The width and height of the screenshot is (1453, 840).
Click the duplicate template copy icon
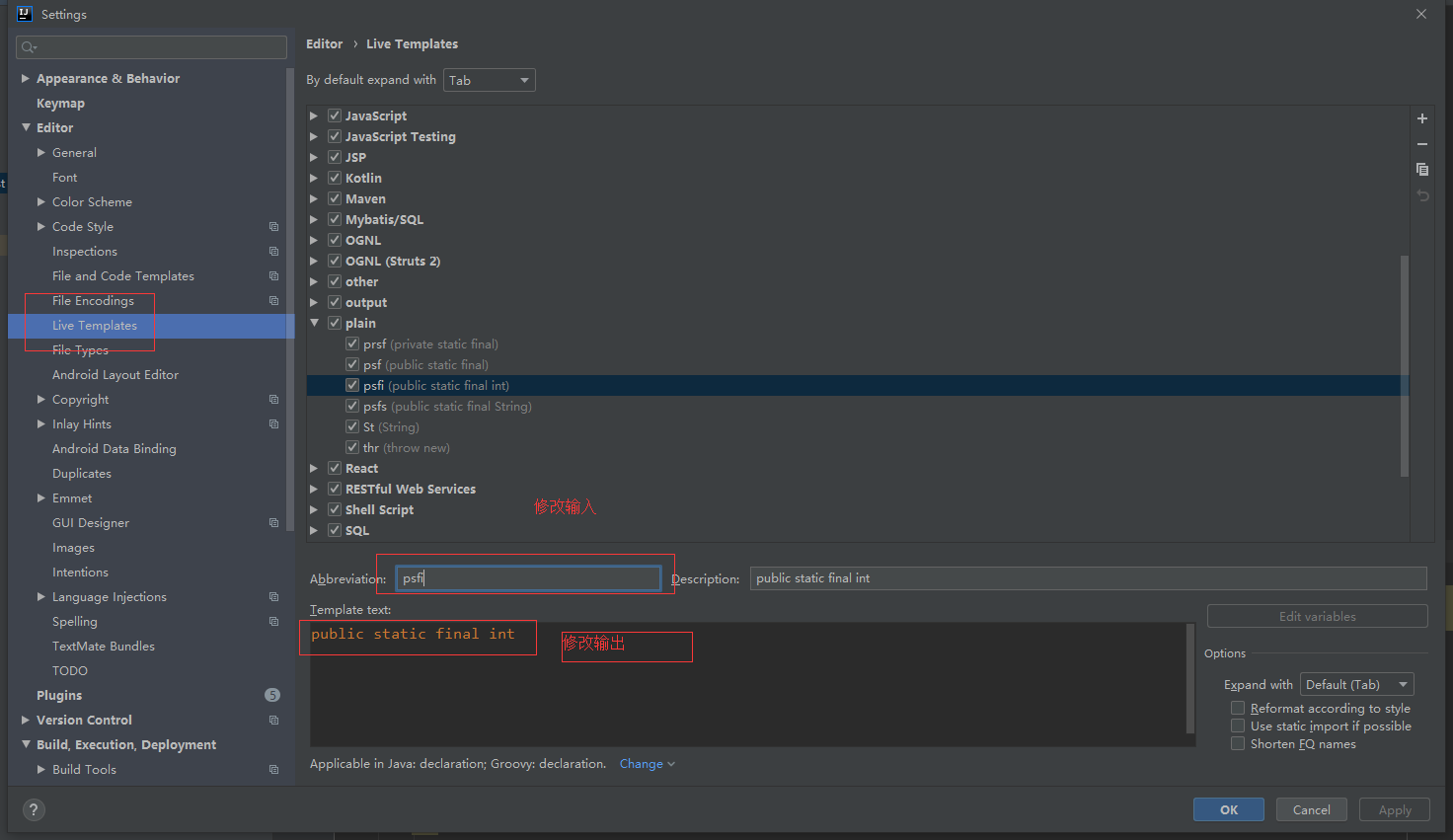pyautogui.click(x=1422, y=170)
